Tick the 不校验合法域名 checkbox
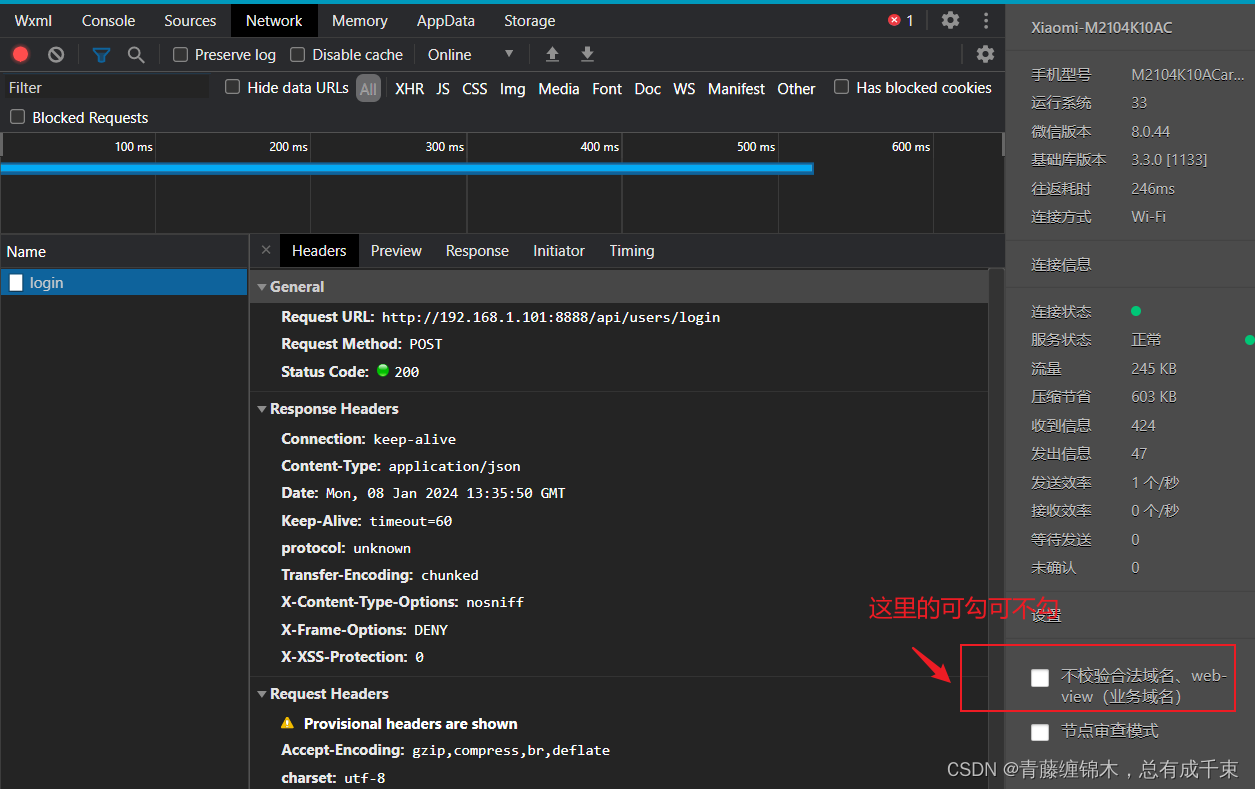The width and height of the screenshot is (1255, 789). 1040,678
